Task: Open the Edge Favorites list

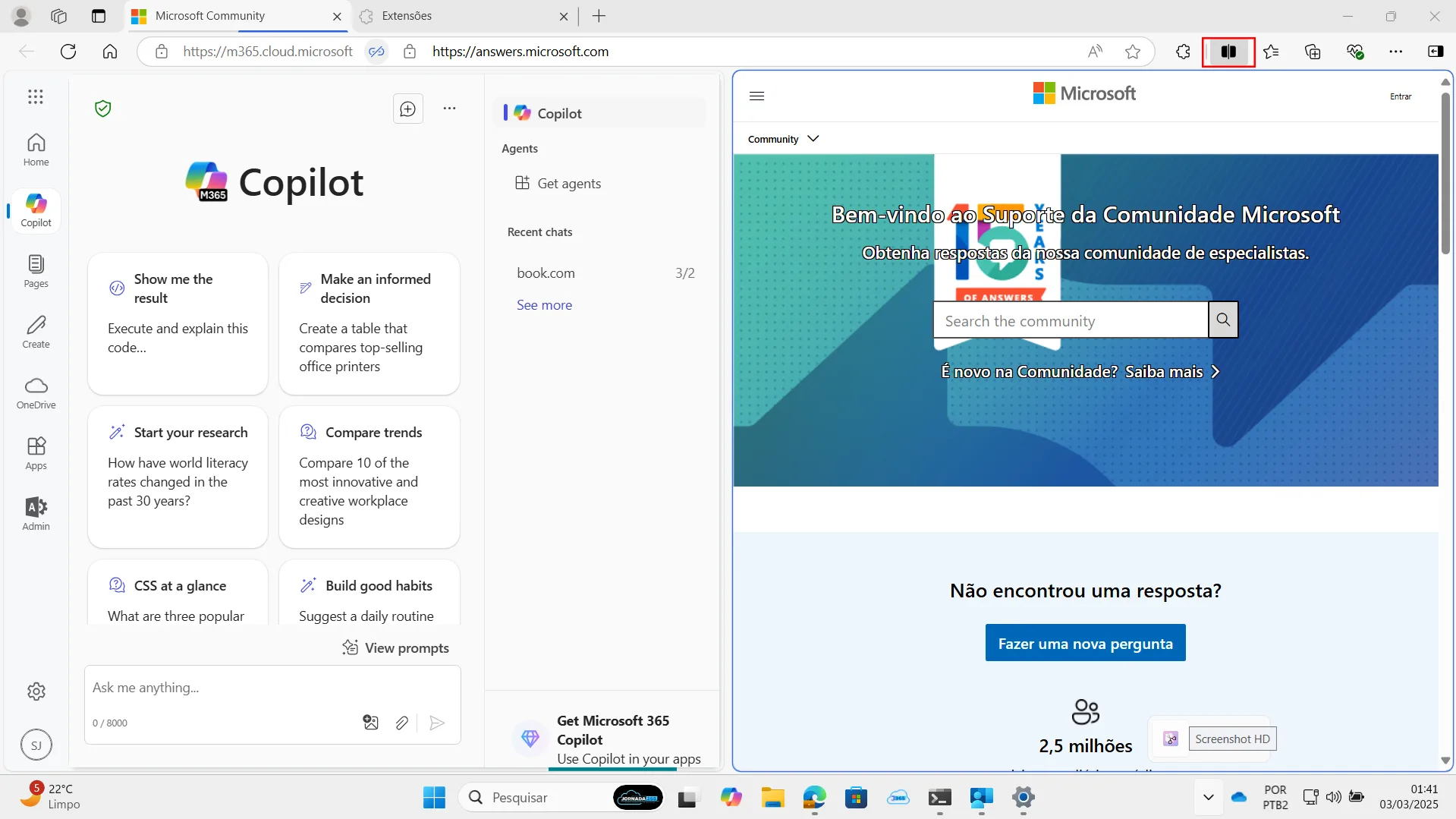Action: (x=1271, y=52)
